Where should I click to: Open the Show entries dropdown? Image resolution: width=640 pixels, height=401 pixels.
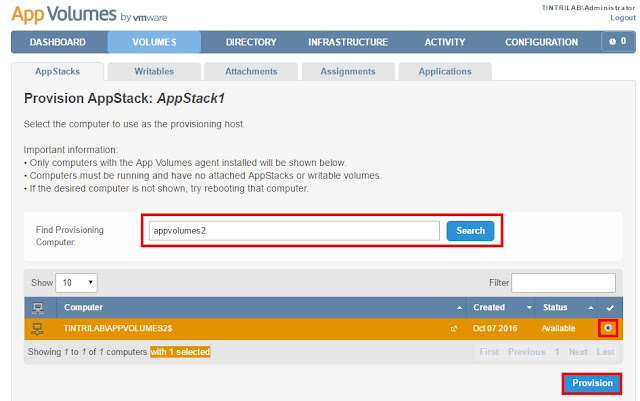coord(76,283)
